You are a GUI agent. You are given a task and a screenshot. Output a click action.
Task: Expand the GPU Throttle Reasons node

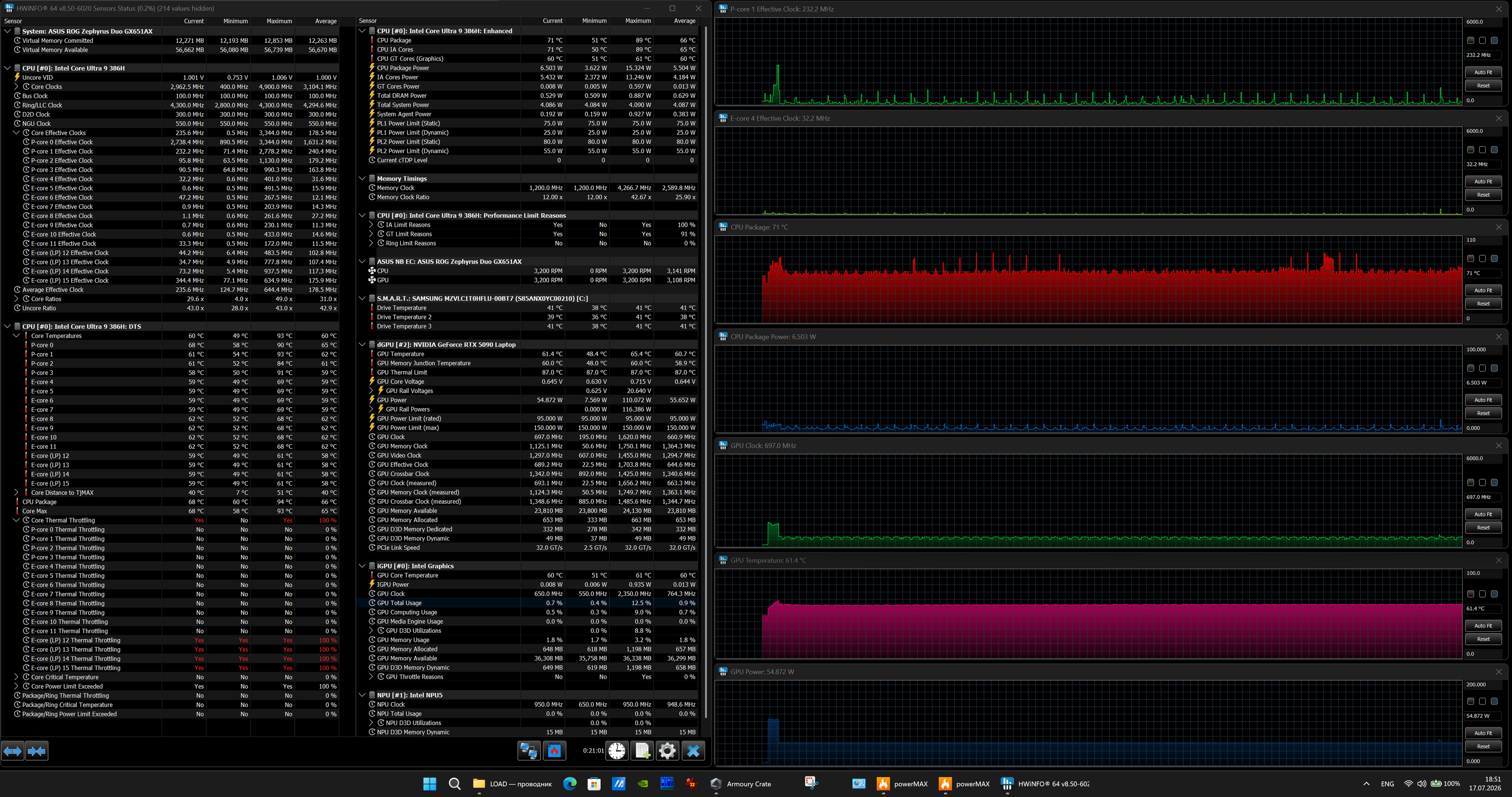(x=371, y=677)
